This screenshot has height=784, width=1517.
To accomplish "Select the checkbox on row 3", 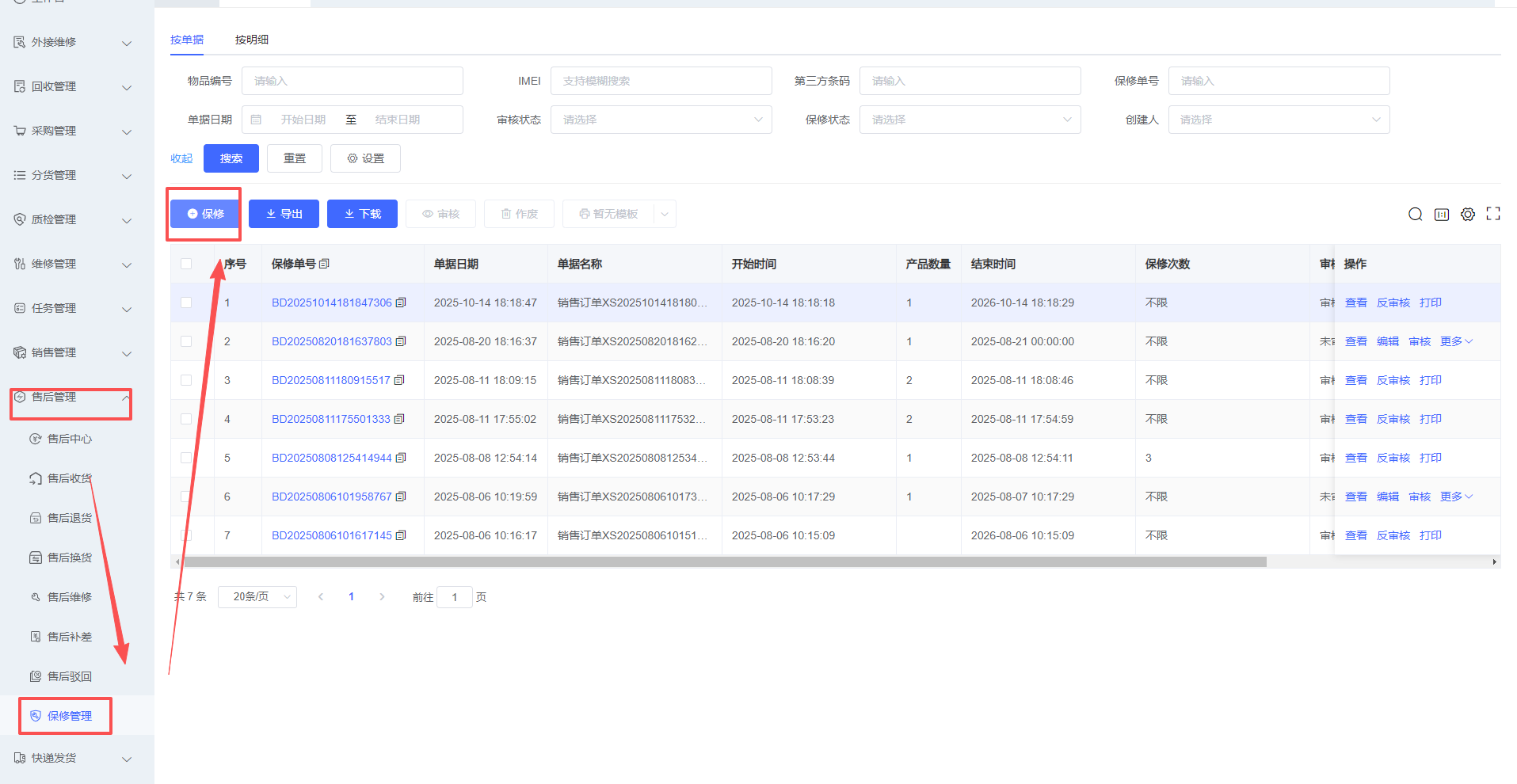I will point(186,380).
